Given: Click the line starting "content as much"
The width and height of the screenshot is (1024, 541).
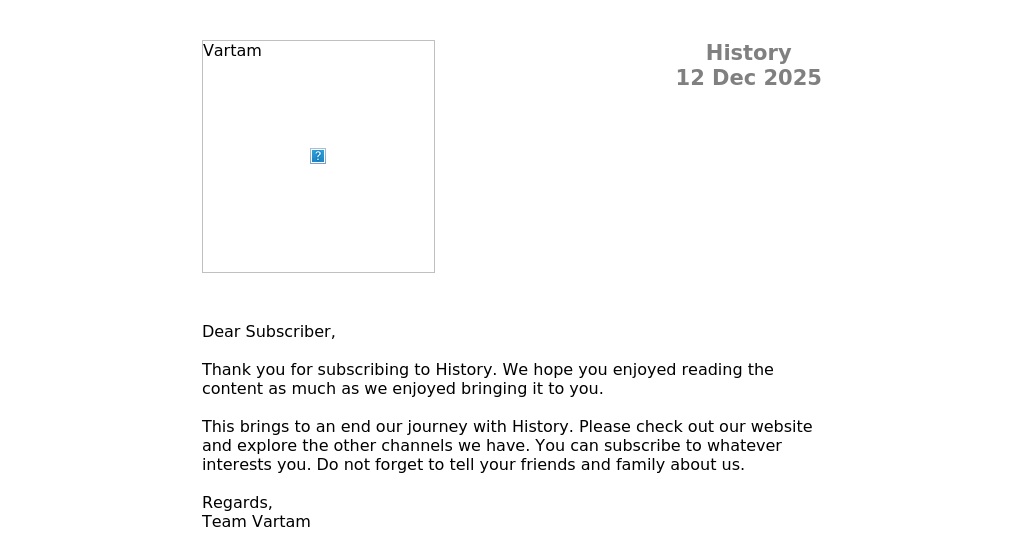Looking at the screenshot, I should tap(402, 389).
